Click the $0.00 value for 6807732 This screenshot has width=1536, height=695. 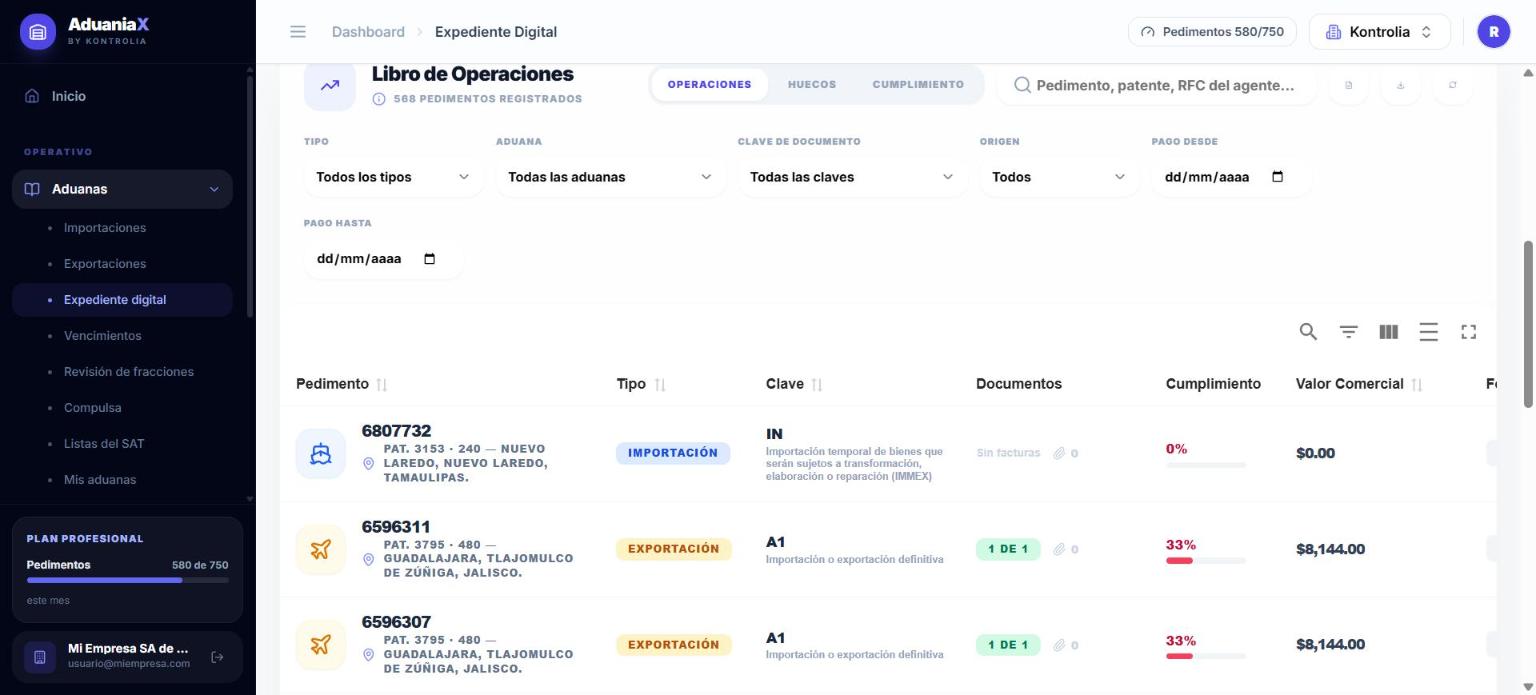(1315, 453)
